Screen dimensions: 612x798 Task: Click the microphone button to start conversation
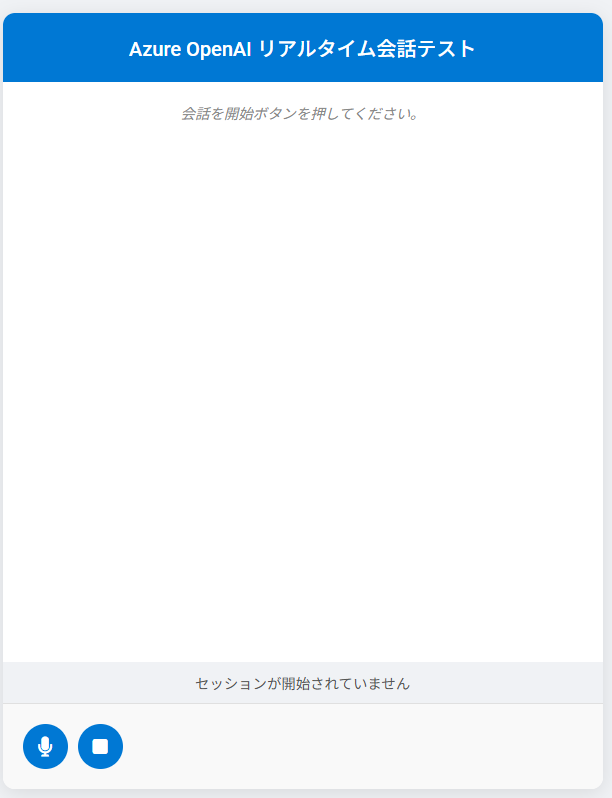coord(45,746)
